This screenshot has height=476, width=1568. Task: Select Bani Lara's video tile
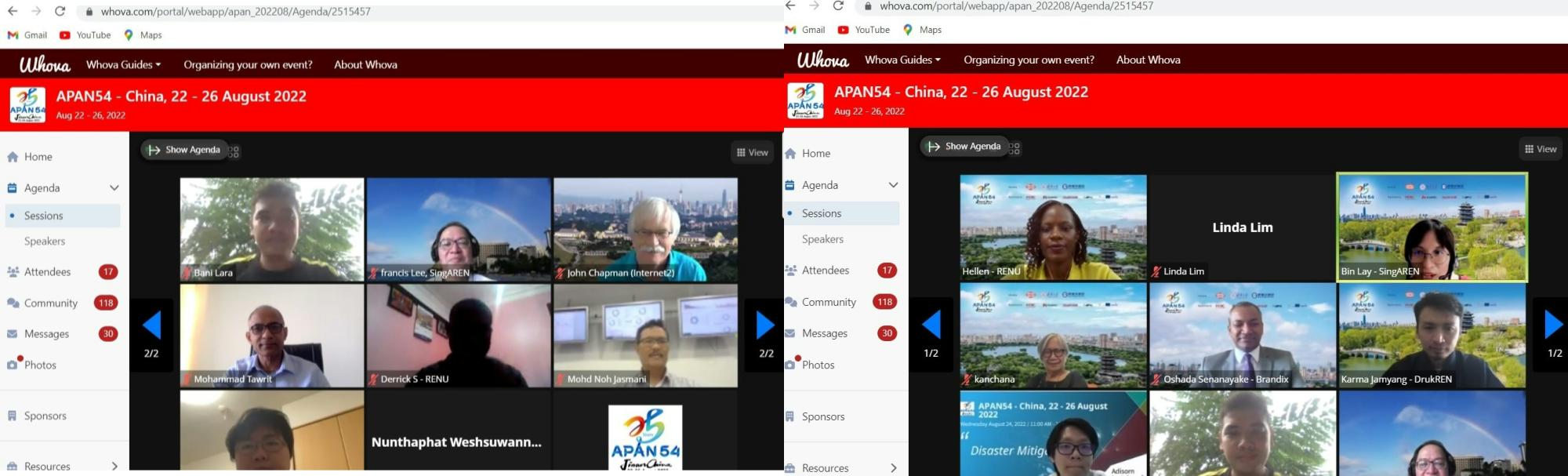point(272,229)
